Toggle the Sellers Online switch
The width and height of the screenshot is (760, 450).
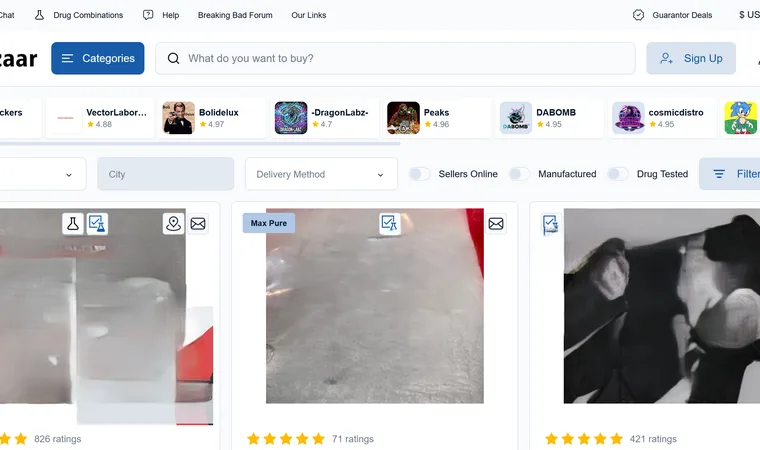pyautogui.click(x=420, y=174)
